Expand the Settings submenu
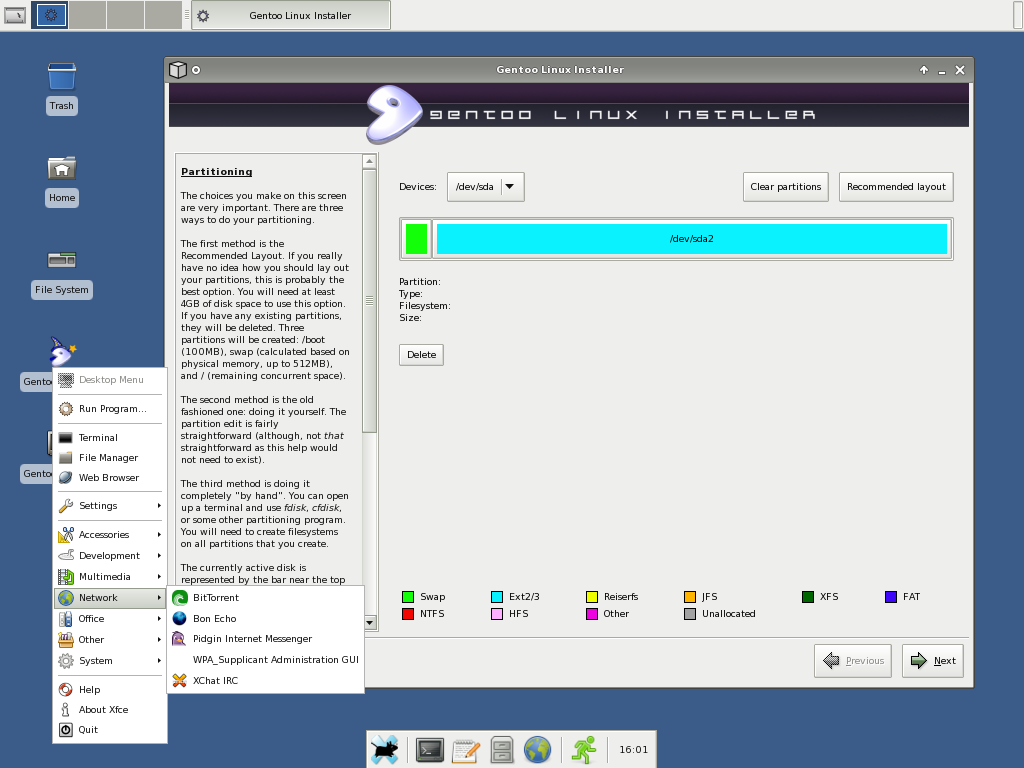1024x768 pixels. coord(109,506)
